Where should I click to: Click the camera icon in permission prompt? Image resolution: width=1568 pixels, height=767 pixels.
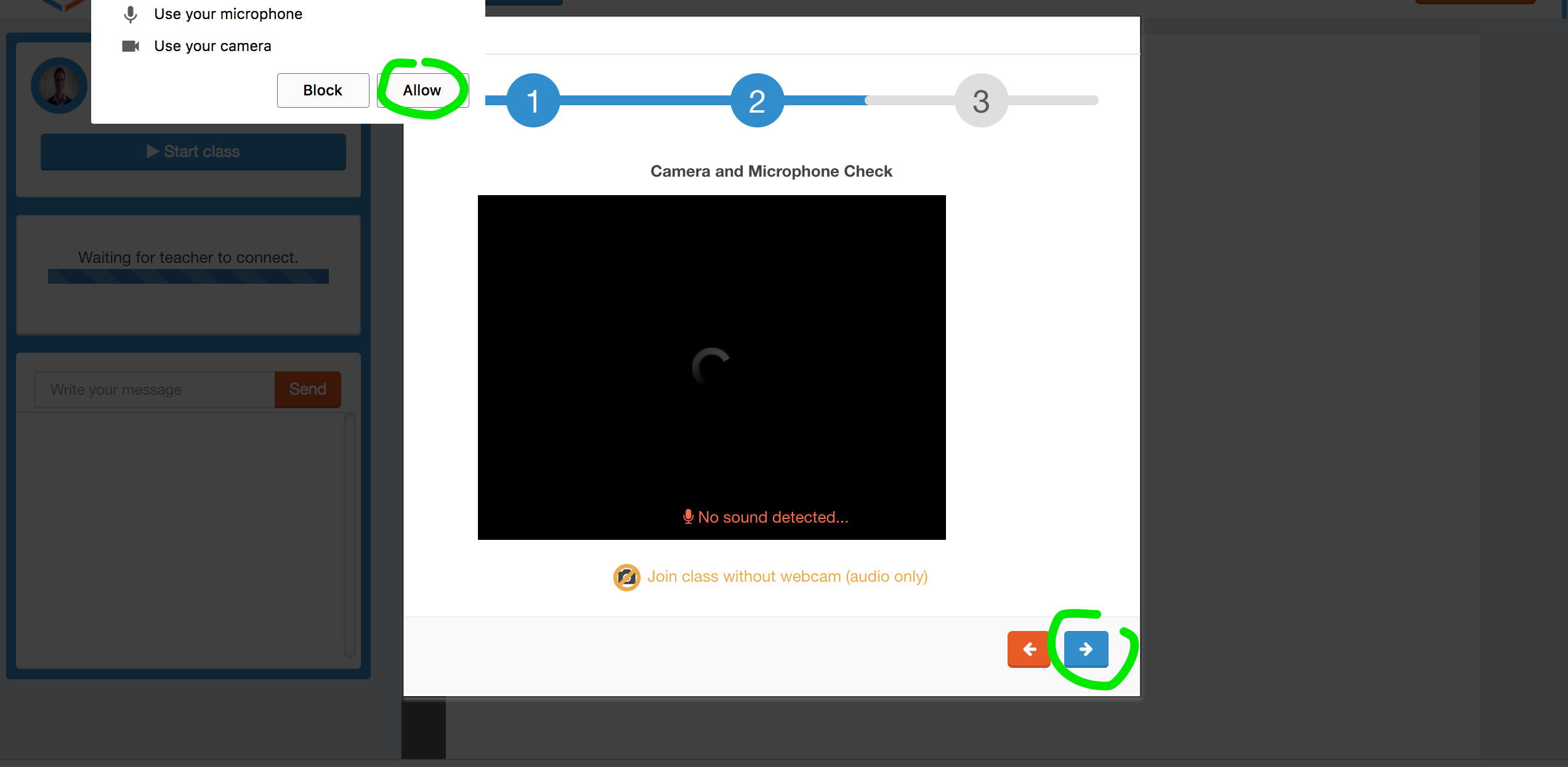(x=131, y=46)
